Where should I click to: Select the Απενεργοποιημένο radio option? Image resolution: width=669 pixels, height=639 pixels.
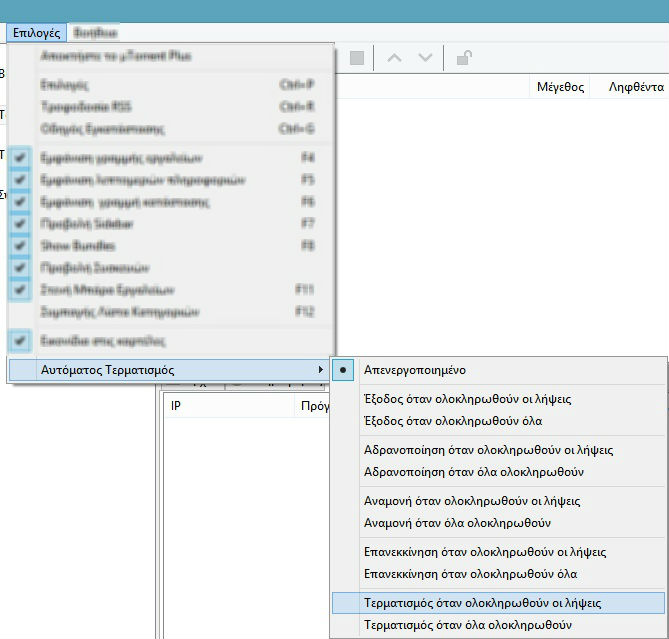[x=499, y=370]
